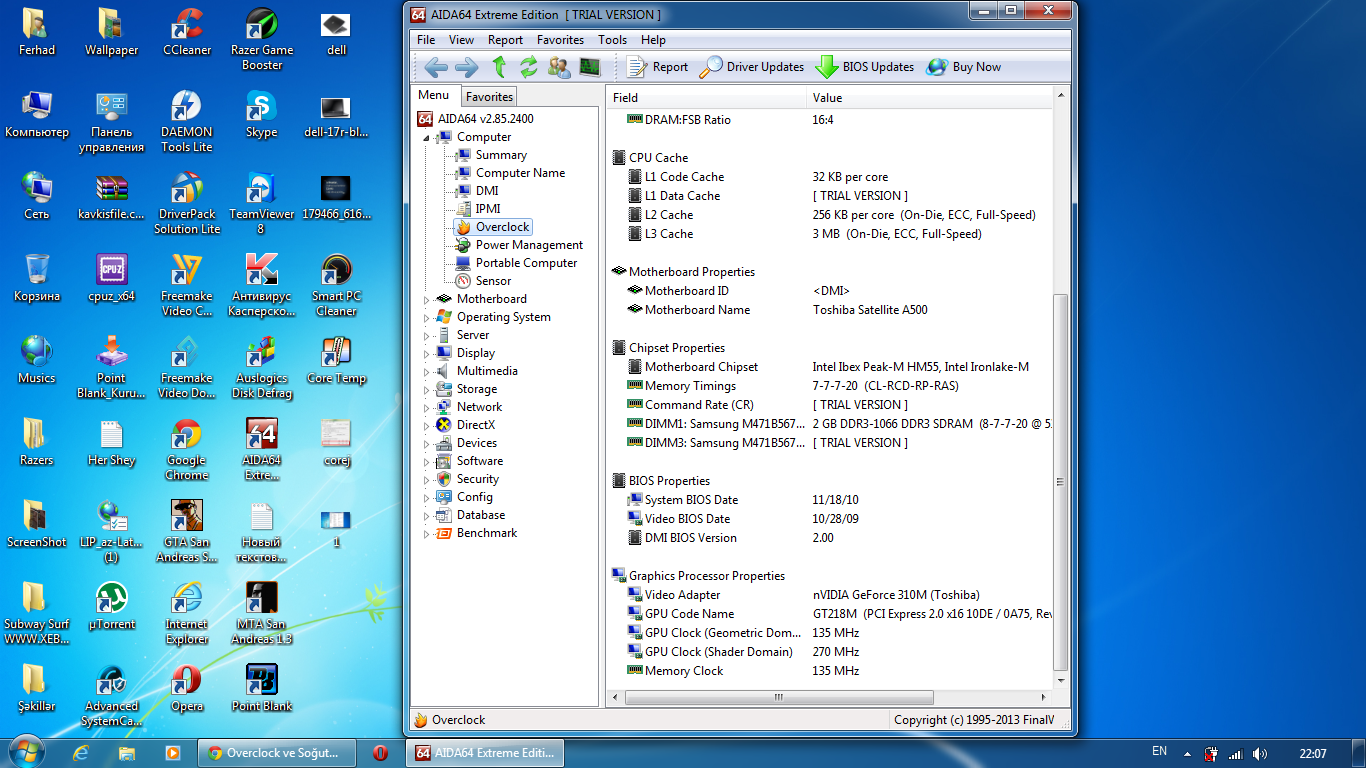Open Razer Game Booster desktop icon
Screen dimensions: 1366x768
pyautogui.click(x=262, y=40)
